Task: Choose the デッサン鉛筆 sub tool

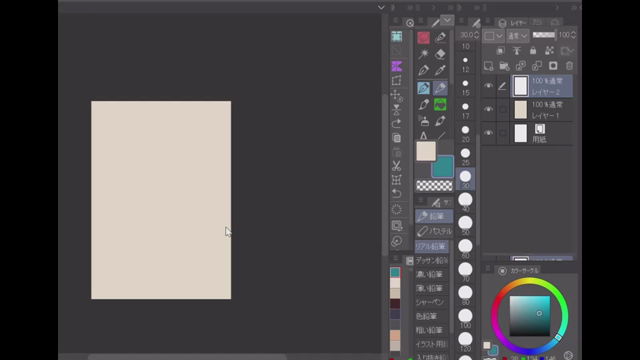Action: click(x=431, y=260)
